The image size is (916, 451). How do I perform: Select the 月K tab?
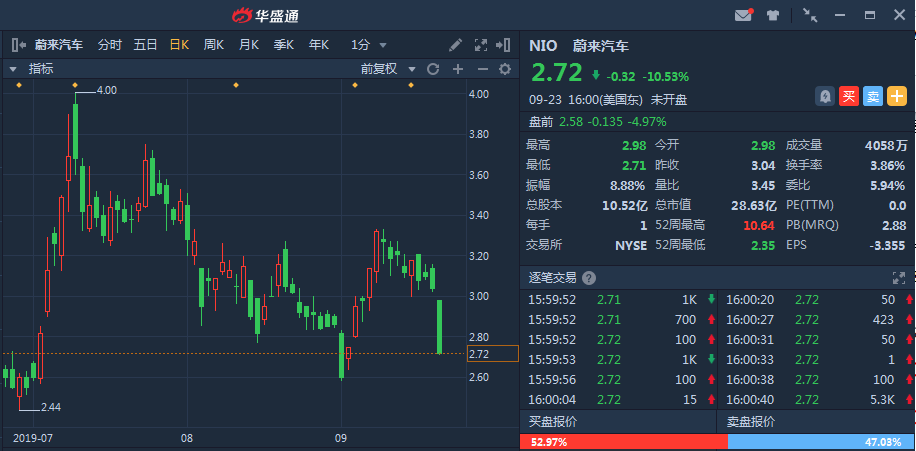(249, 45)
